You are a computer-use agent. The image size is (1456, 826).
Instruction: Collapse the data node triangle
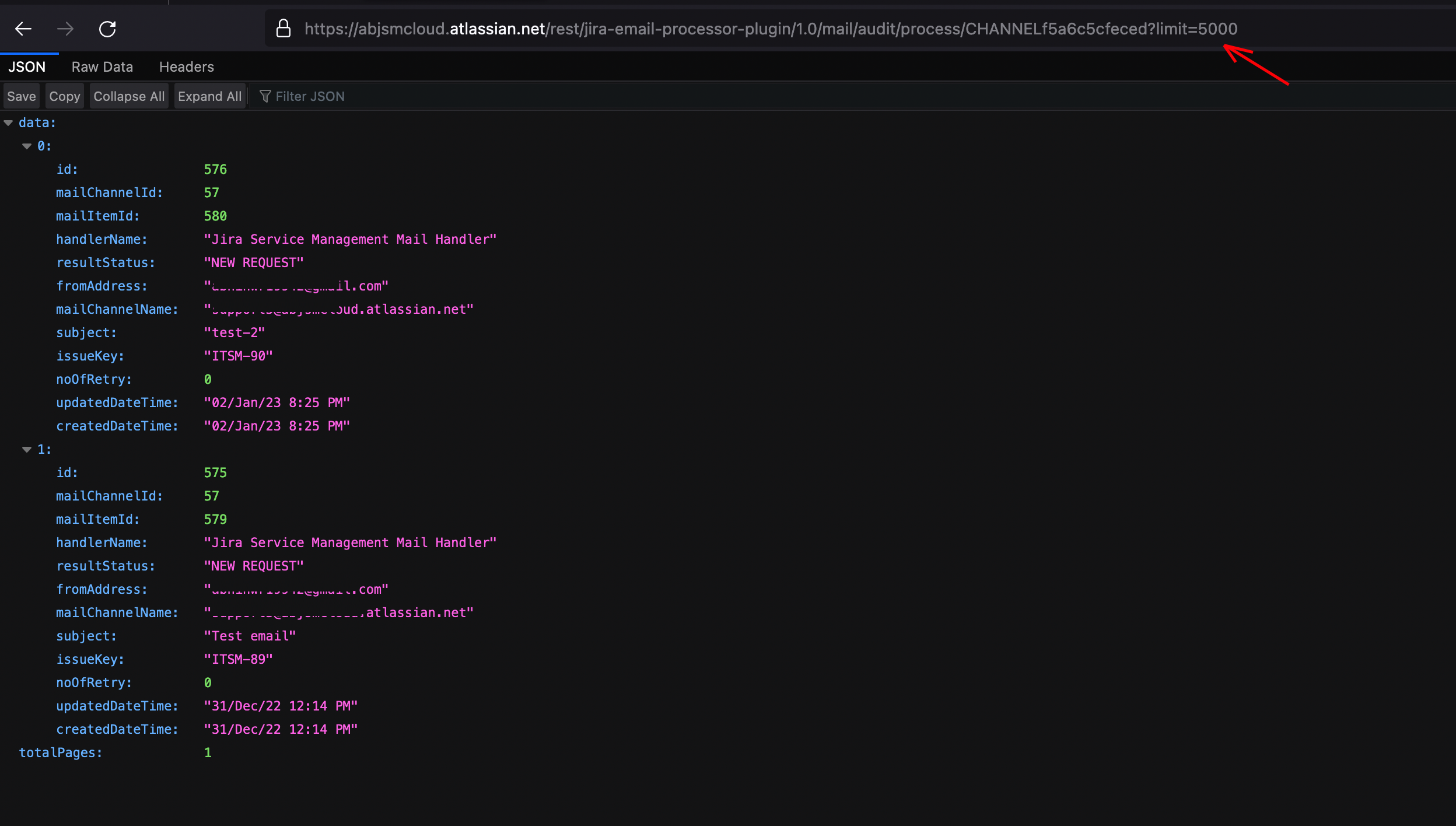click(x=8, y=123)
